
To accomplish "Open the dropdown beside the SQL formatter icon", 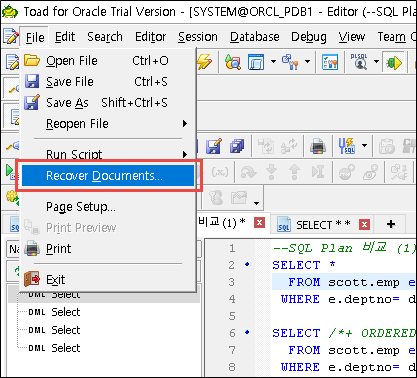I will 364,145.
